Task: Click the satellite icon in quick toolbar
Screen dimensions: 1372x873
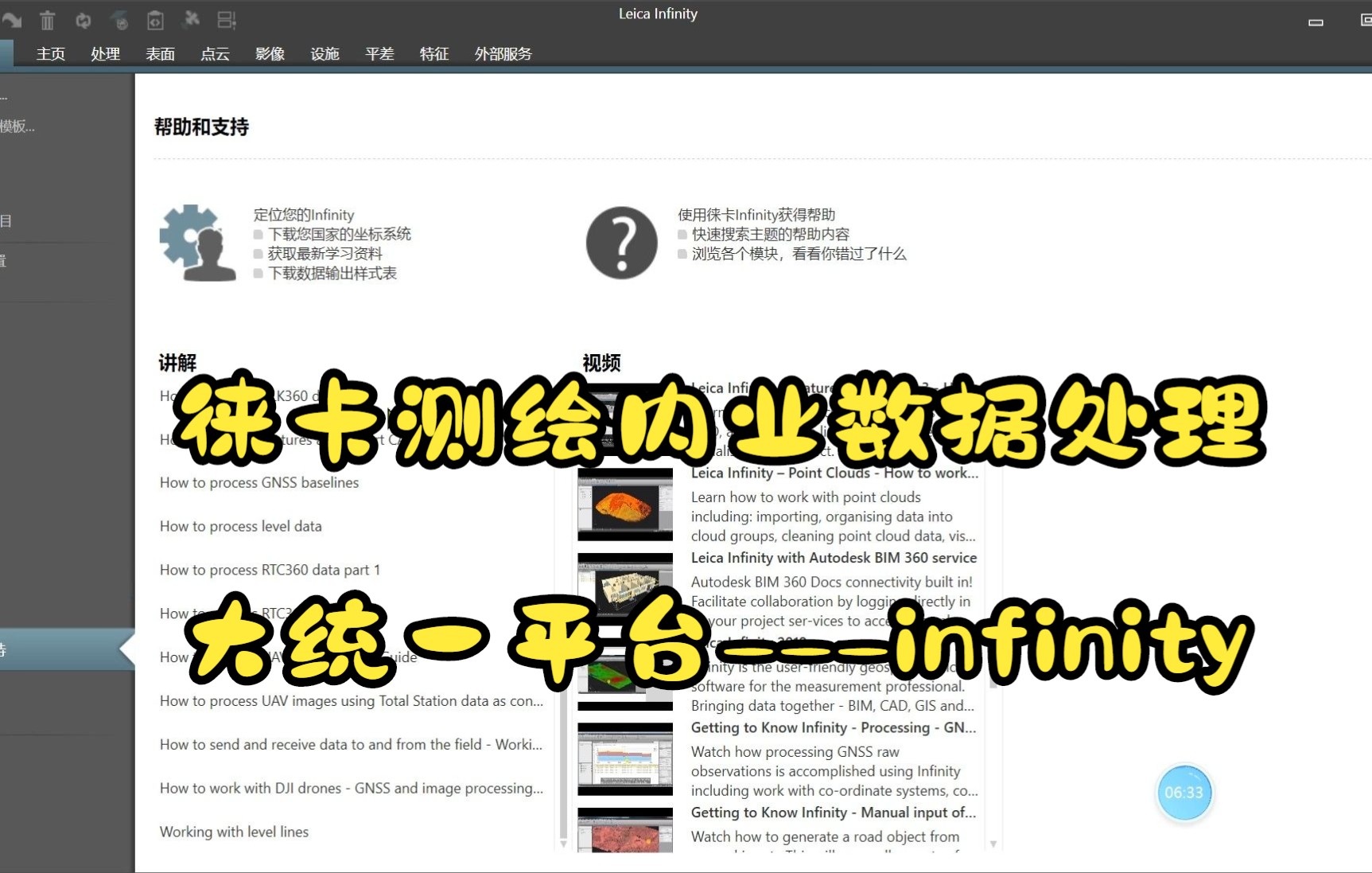Action: [191, 19]
